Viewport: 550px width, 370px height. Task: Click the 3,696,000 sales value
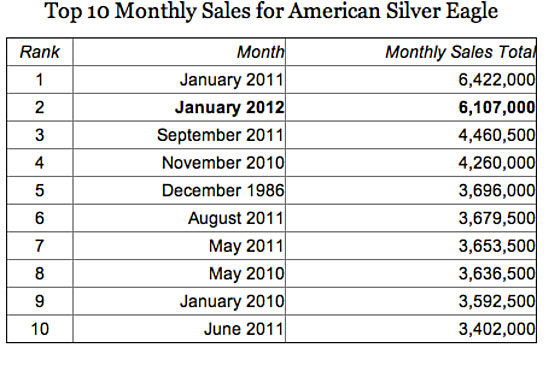point(497,191)
